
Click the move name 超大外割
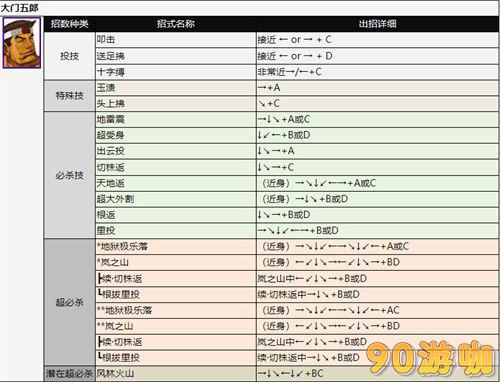[115, 199]
